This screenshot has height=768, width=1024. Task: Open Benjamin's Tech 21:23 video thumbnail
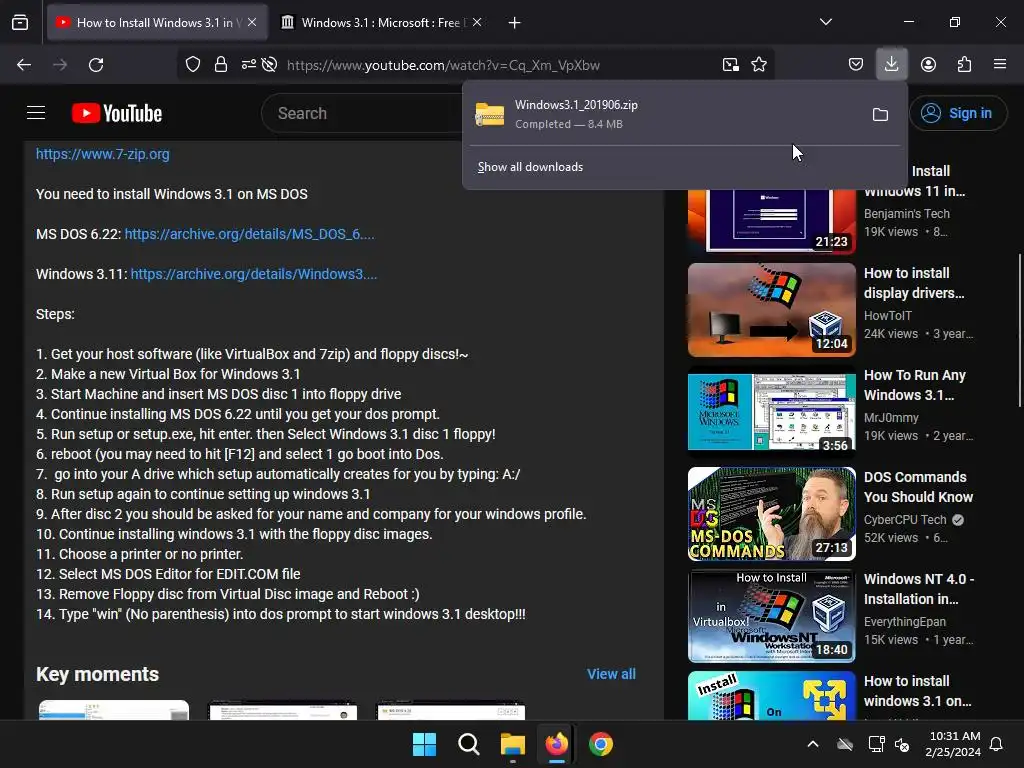[772, 221]
